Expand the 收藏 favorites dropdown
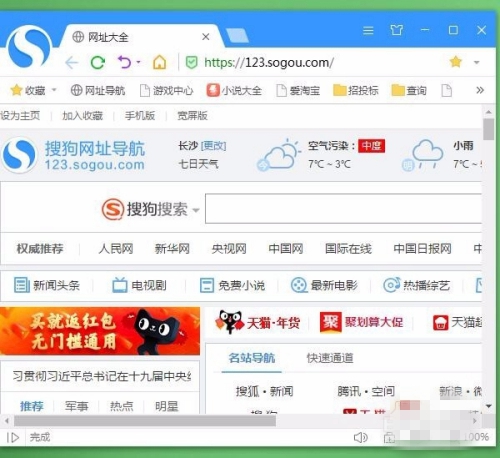Viewport: 500px width, 458px height. (54, 90)
